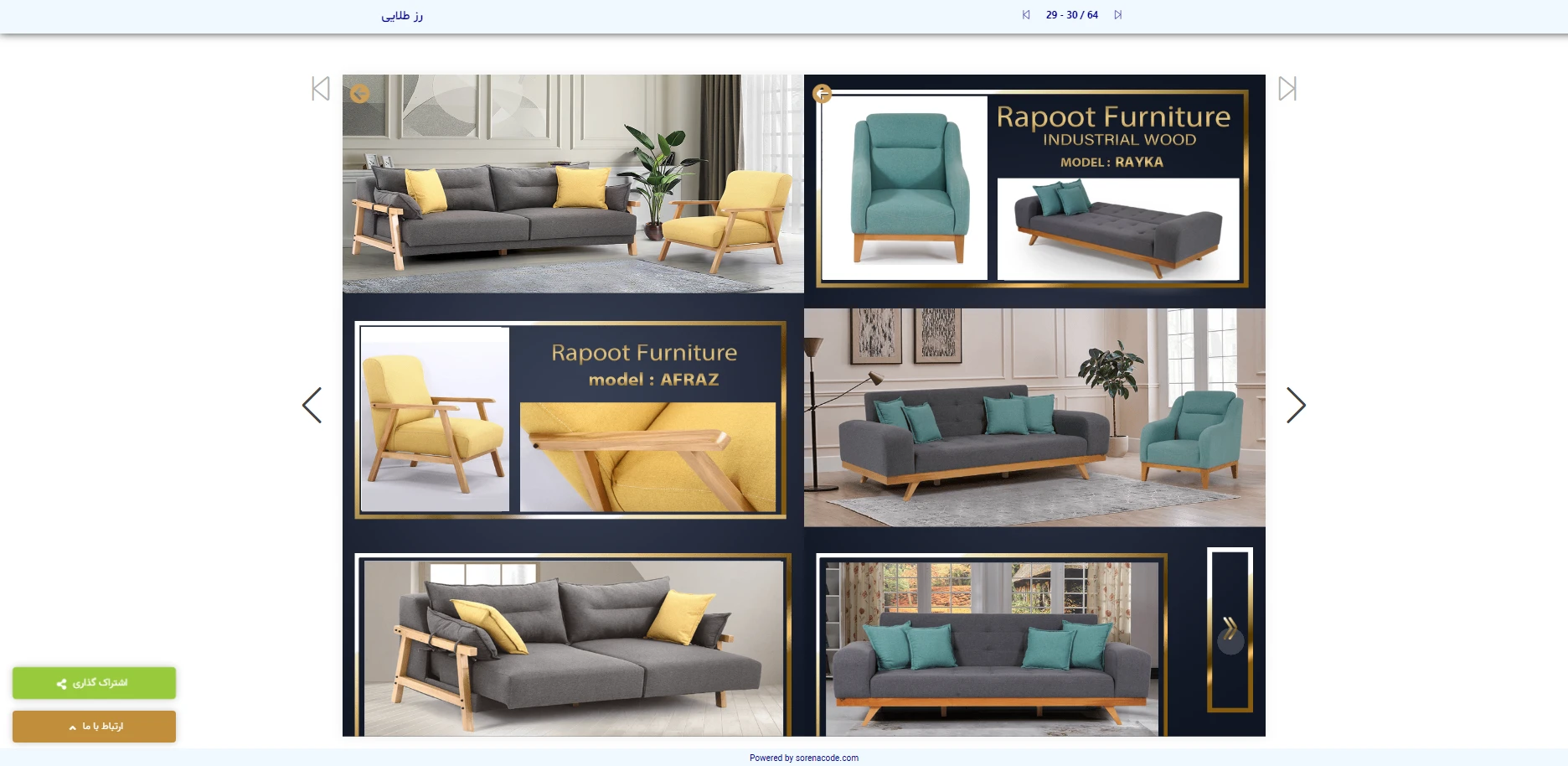Image resolution: width=1568 pixels, height=766 pixels.
Task: Click the double chevron icon on right page
Action: pos(1230,629)
